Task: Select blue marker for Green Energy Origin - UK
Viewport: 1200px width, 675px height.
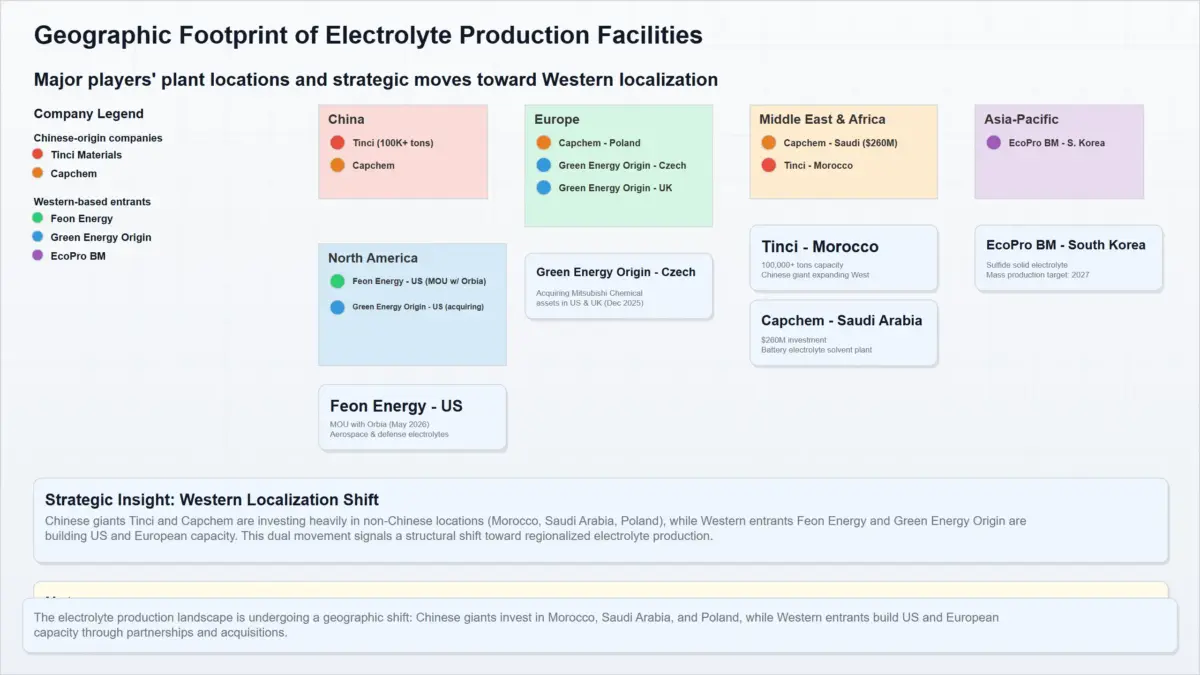Action: [x=543, y=188]
